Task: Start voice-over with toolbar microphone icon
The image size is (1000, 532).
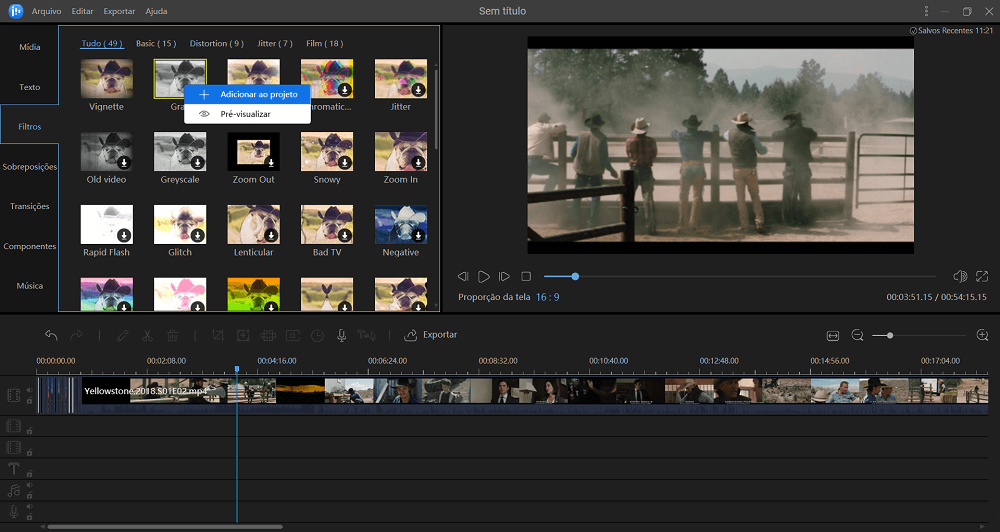Action: pos(342,335)
